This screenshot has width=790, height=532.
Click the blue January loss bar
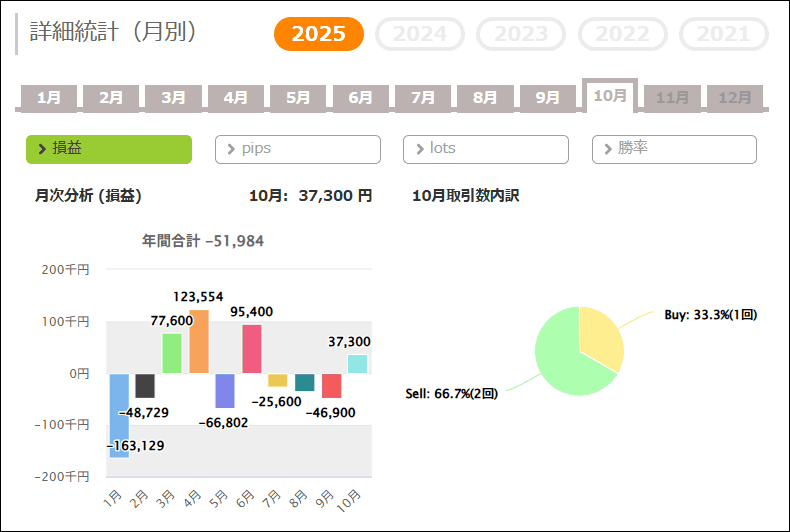coord(119,415)
